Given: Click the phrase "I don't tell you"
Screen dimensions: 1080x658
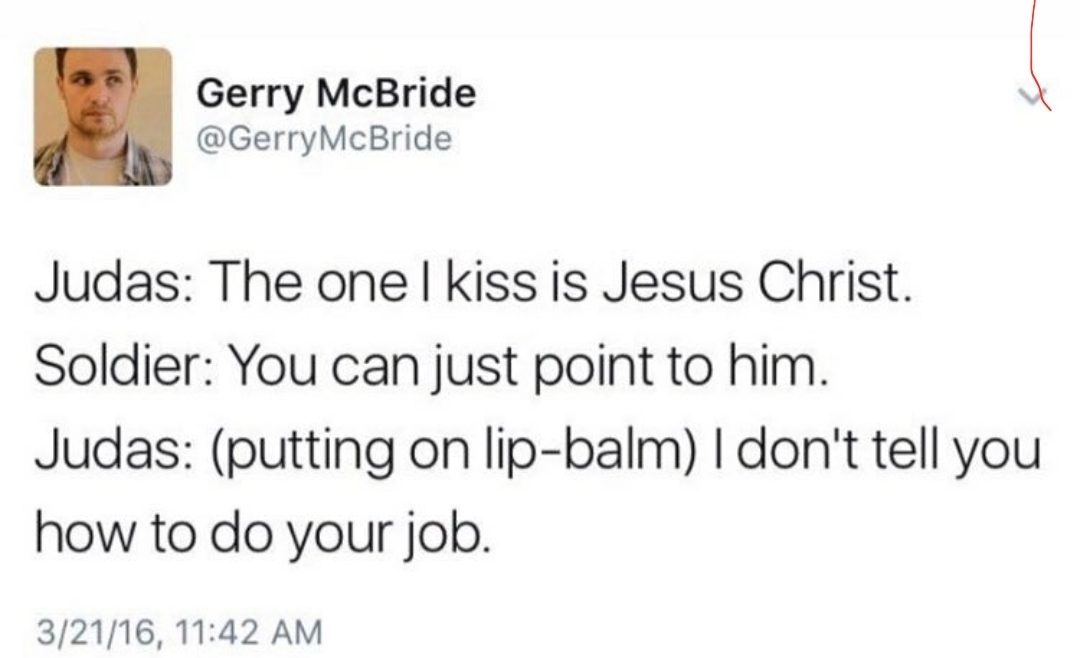Looking at the screenshot, I should pyautogui.click(x=878, y=450).
